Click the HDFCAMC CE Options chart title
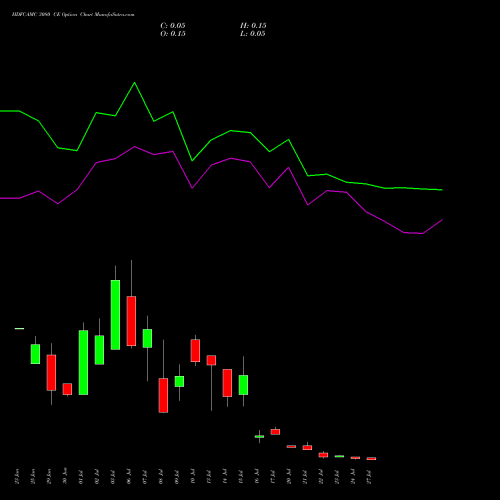This screenshot has height=500, width=500. click(x=73, y=15)
